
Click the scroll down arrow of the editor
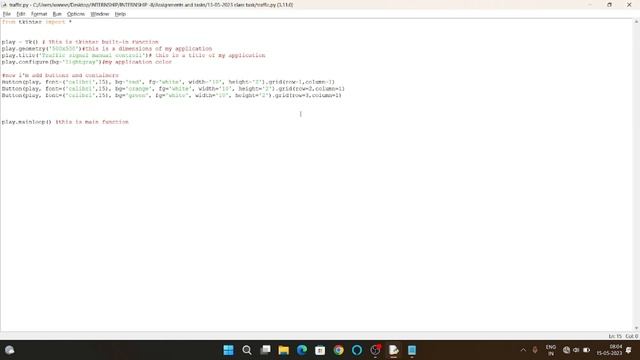click(636, 328)
